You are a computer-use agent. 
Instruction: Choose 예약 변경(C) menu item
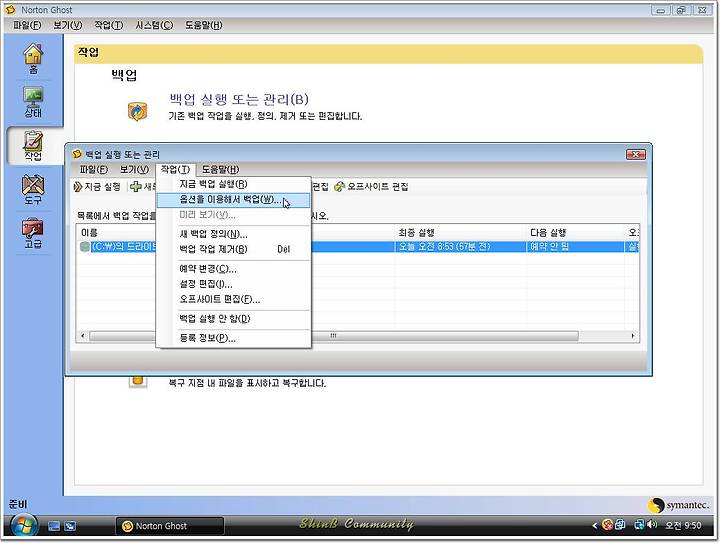click(234, 269)
